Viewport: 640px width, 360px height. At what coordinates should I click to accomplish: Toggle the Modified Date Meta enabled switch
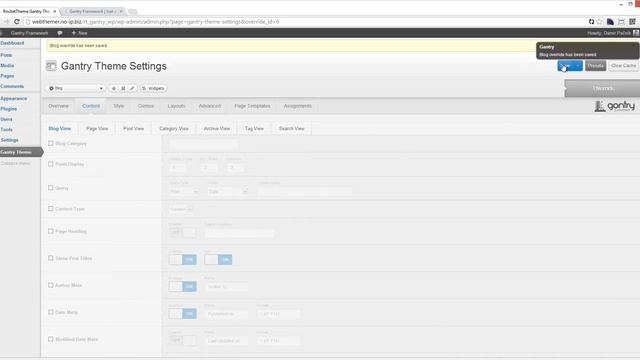[182, 340]
